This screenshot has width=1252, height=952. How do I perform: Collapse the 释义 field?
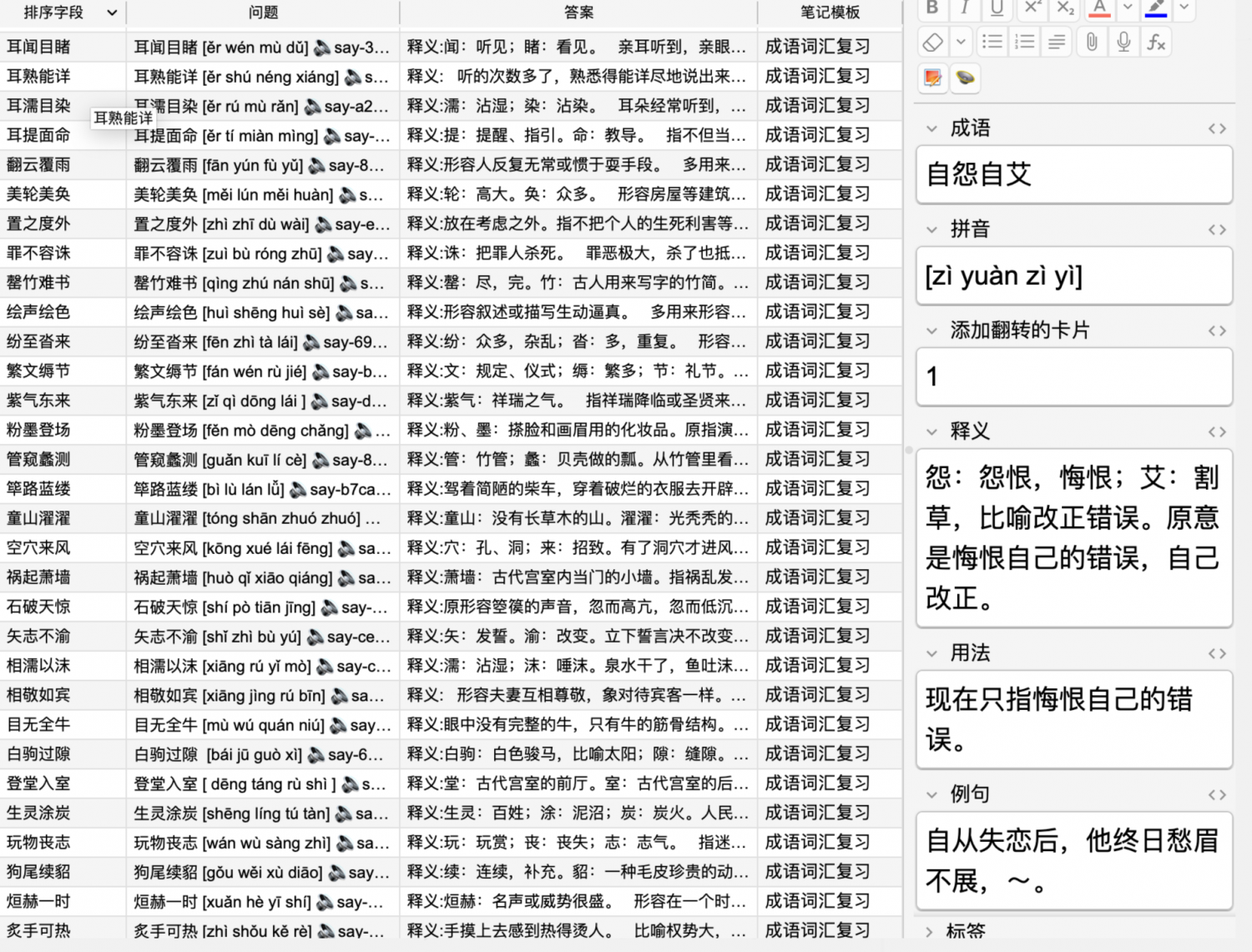(x=931, y=431)
